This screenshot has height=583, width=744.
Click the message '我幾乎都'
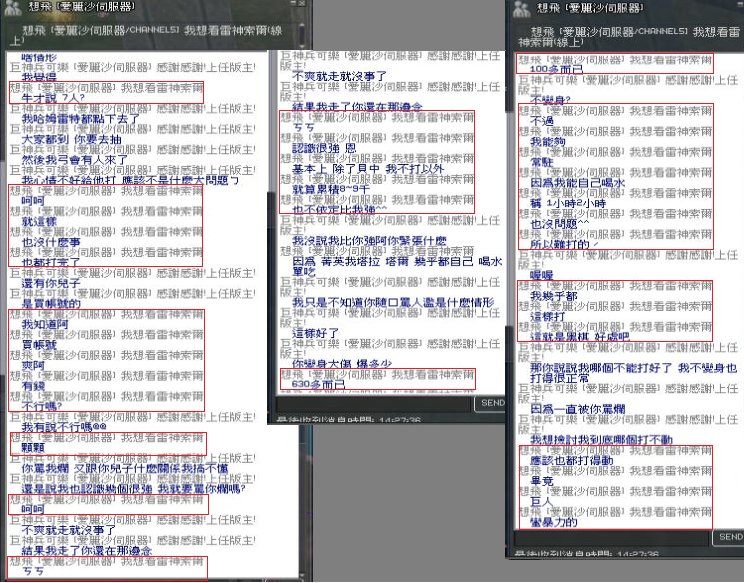click(x=554, y=296)
